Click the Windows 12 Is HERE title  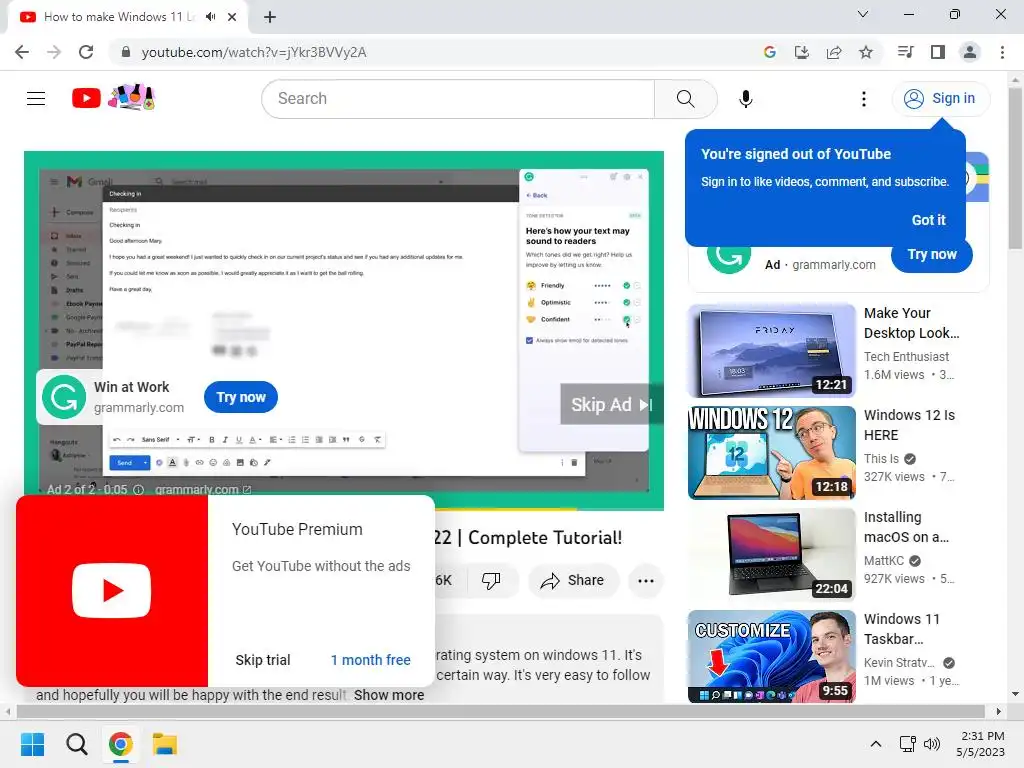pos(909,425)
